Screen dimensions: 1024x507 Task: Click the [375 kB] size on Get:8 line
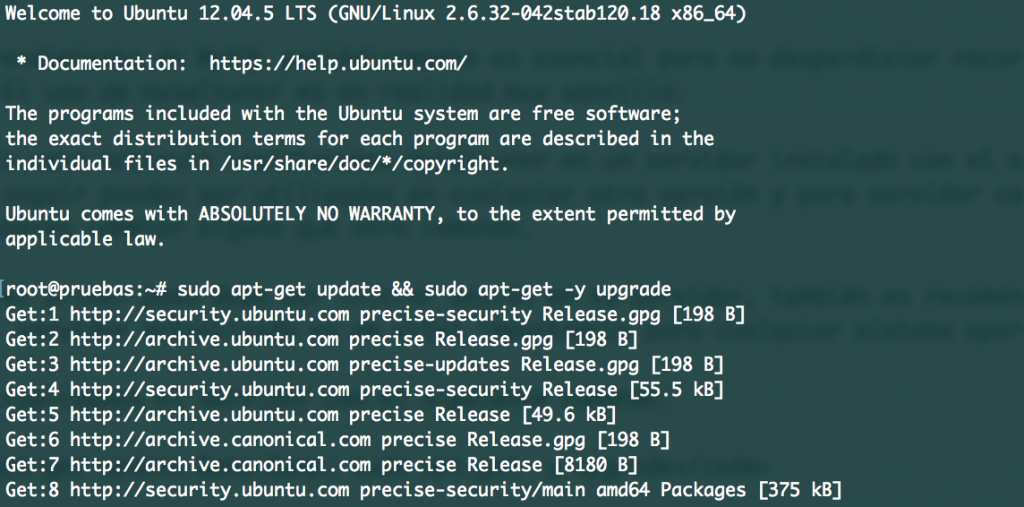pyautogui.click(x=801, y=490)
